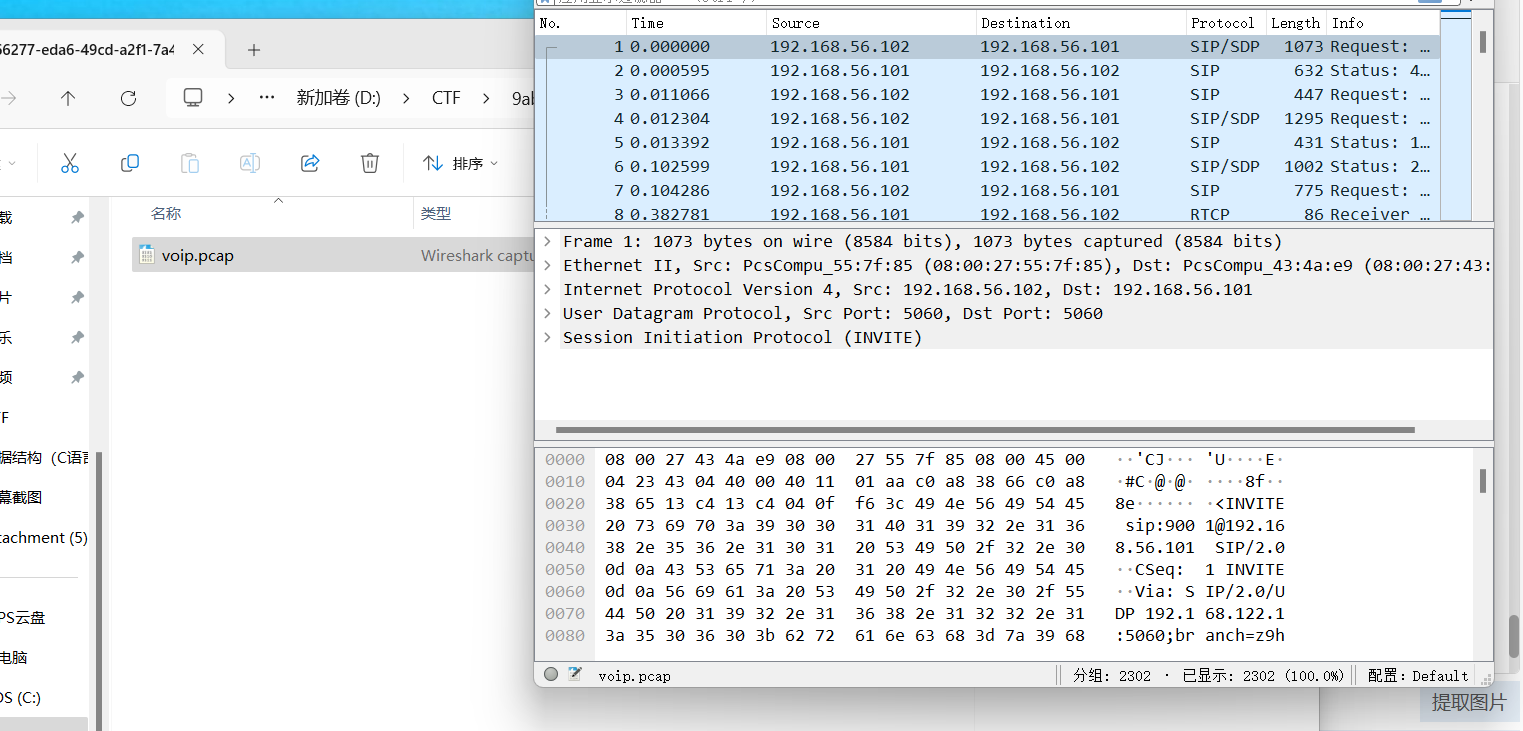1523x731 pixels.
Task: Cut the selected file with scissors icon
Action: (69, 163)
